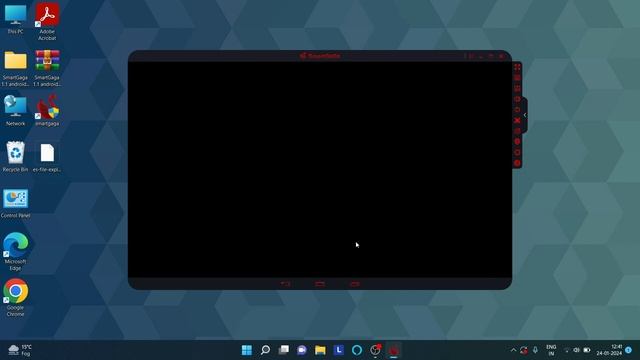Switch to SmartGaga via its taskbar icon

click(394, 350)
